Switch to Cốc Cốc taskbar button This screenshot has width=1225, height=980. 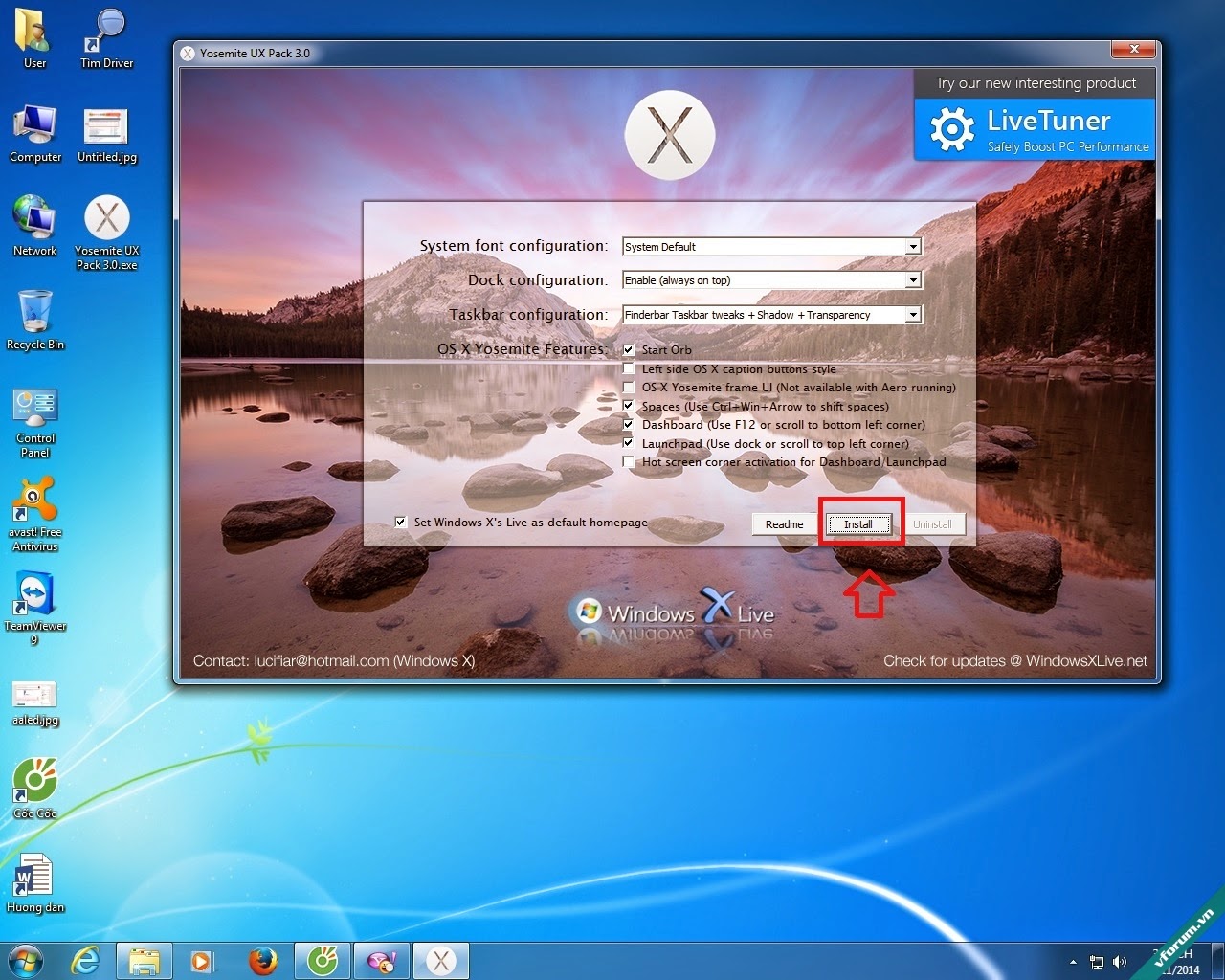pyautogui.click(x=323, y=961)
